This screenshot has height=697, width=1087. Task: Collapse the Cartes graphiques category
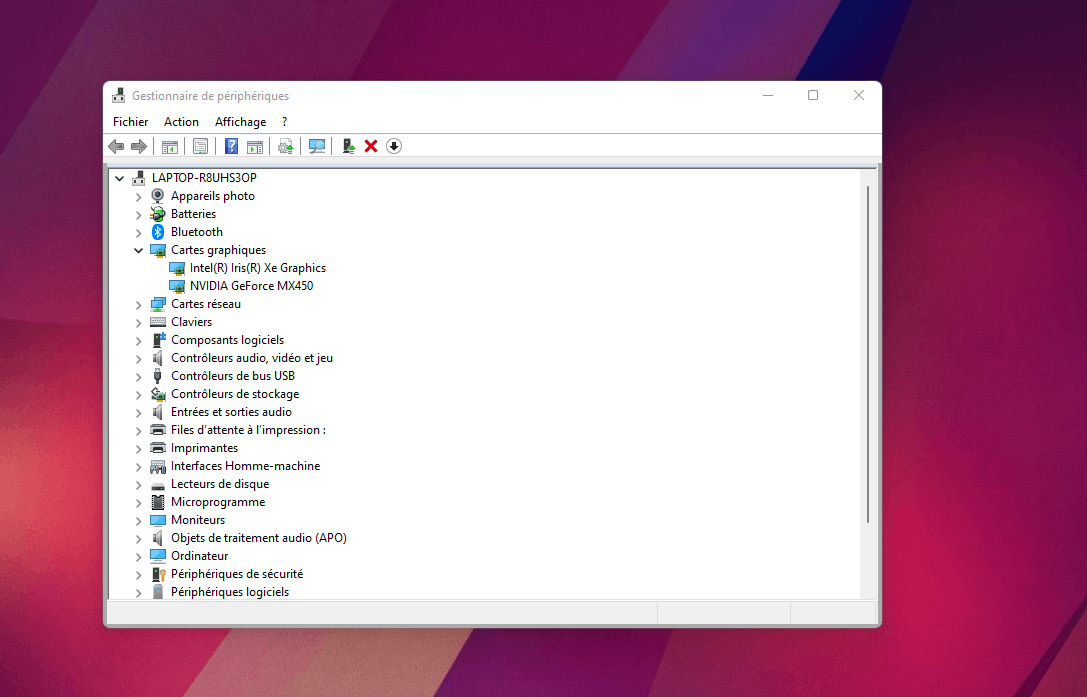tap(139, 250)
